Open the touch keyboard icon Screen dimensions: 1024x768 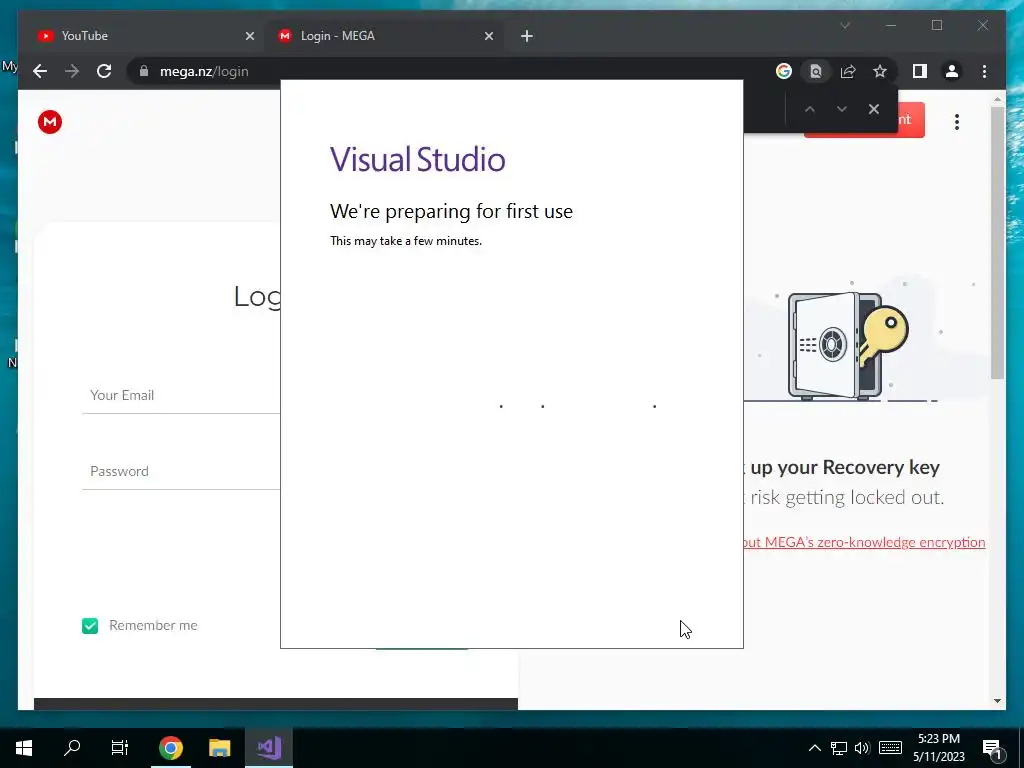click(890, 748)
